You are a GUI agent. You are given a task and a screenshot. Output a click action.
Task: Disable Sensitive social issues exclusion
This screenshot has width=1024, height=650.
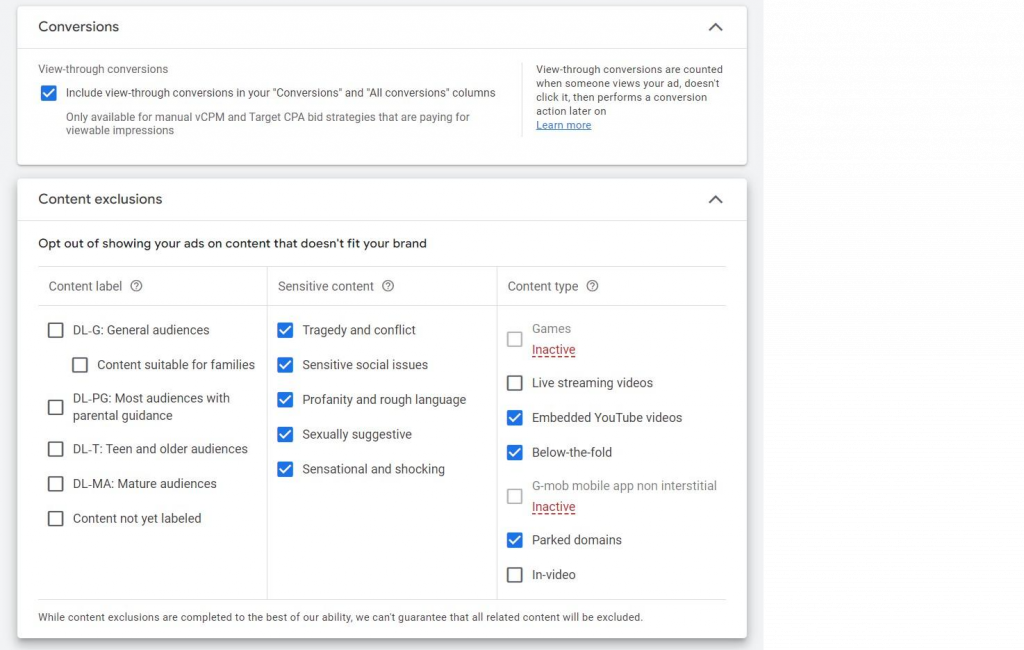coord(285,365)
